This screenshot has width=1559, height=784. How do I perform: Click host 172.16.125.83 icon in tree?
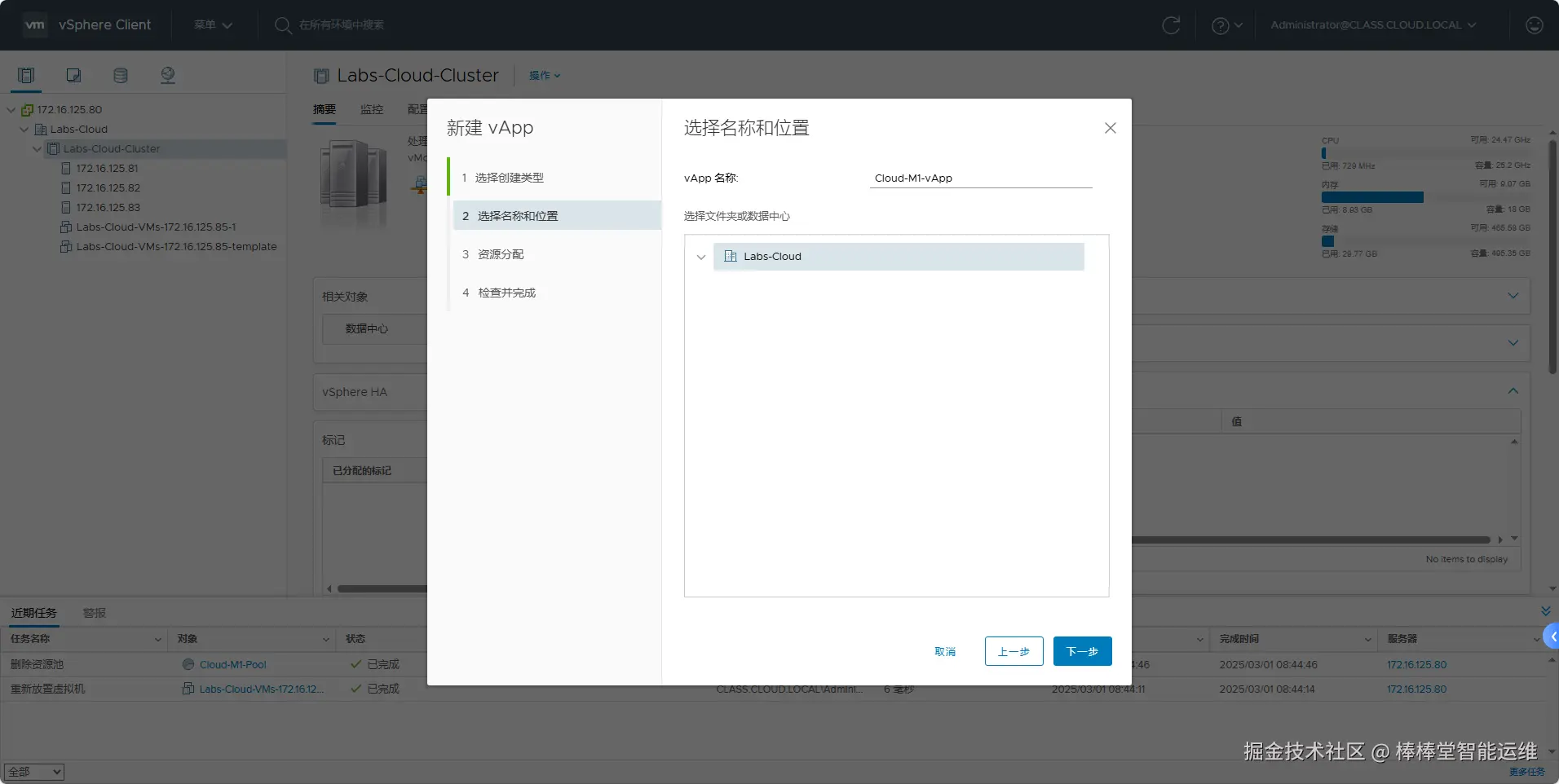(66, 208)
